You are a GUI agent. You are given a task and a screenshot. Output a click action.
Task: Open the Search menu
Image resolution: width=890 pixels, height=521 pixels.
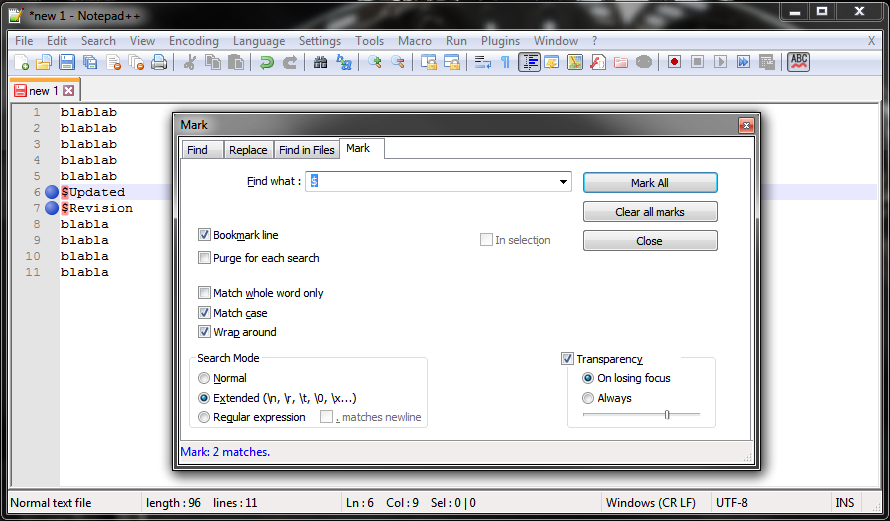(x=98, y=41)
